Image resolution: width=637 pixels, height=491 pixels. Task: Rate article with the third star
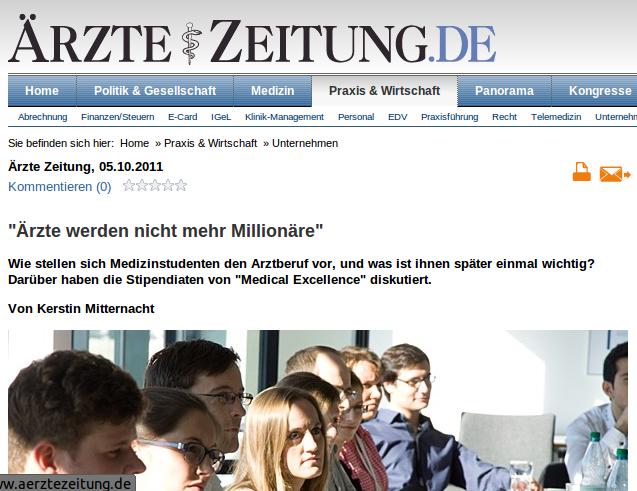(155, 186)
